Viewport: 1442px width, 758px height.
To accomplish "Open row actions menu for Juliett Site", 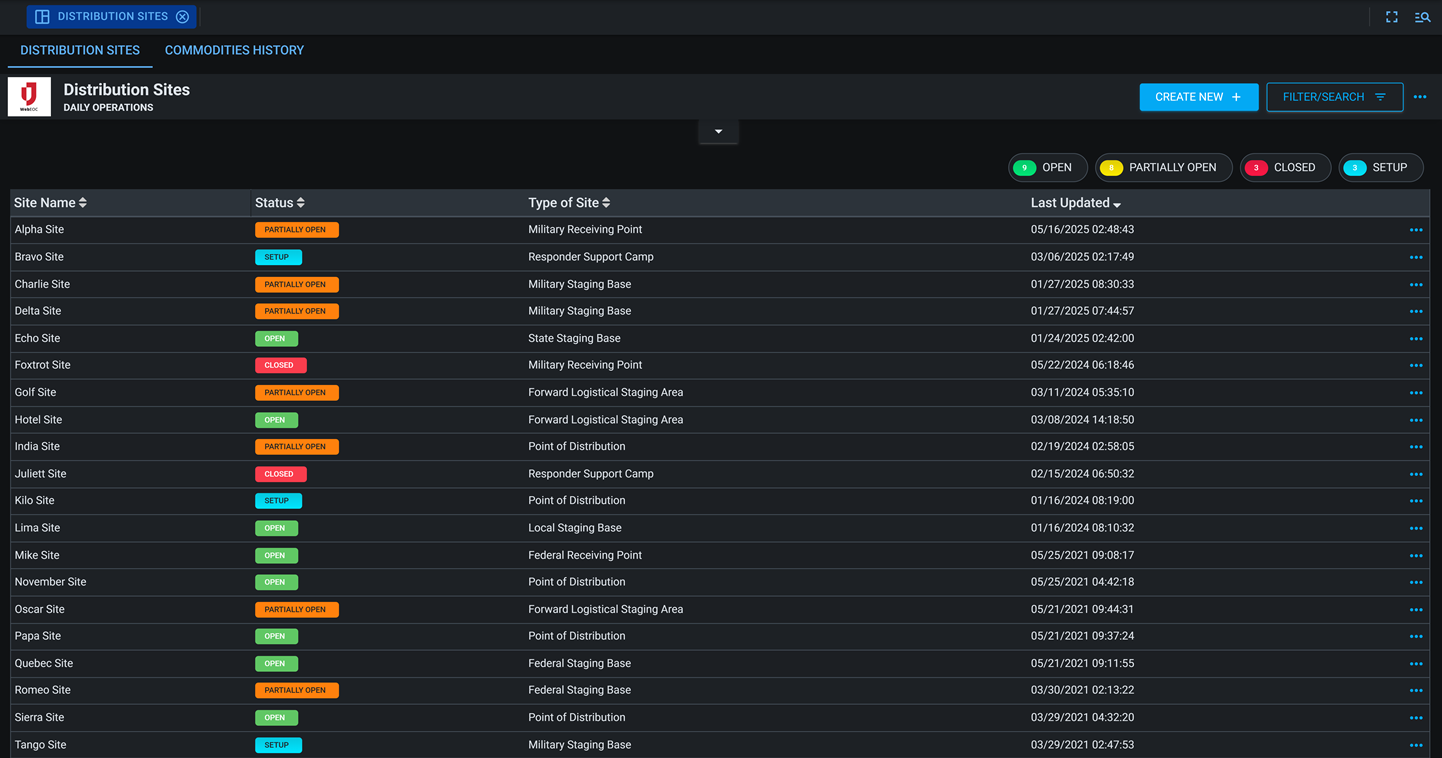I will pos(1415,473).
